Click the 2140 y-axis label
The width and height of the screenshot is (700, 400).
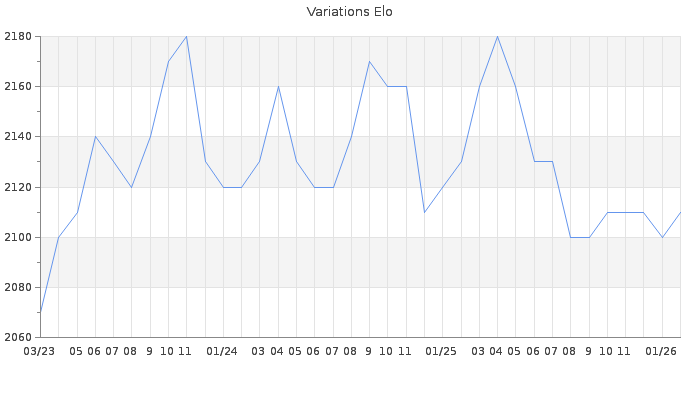tap(19, 137)
